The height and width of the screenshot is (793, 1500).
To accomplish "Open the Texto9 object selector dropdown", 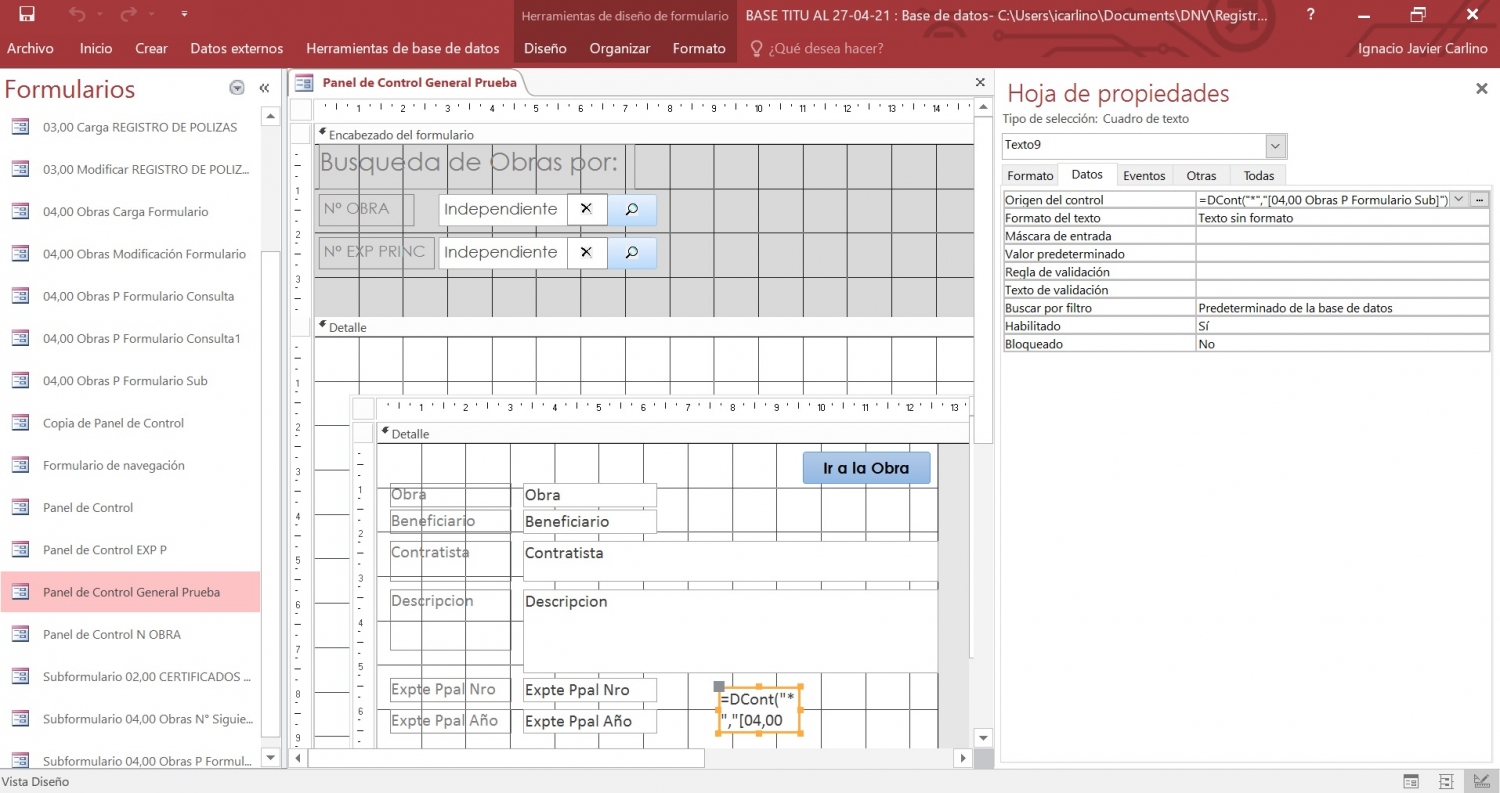I will pyautogui.click(x=1275, y=146).
